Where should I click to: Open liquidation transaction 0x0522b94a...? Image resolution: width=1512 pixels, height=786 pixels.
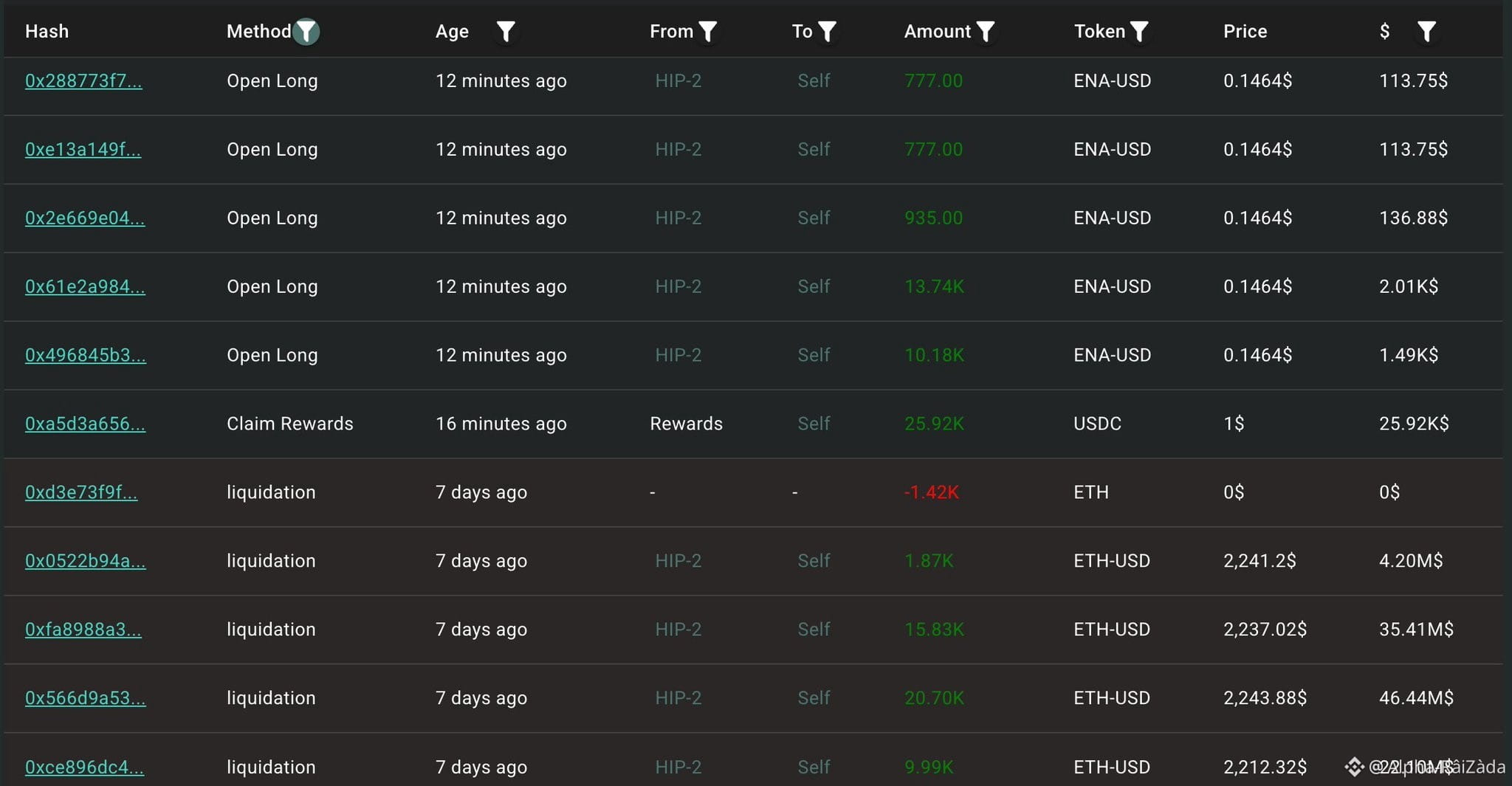click(85, 561)
